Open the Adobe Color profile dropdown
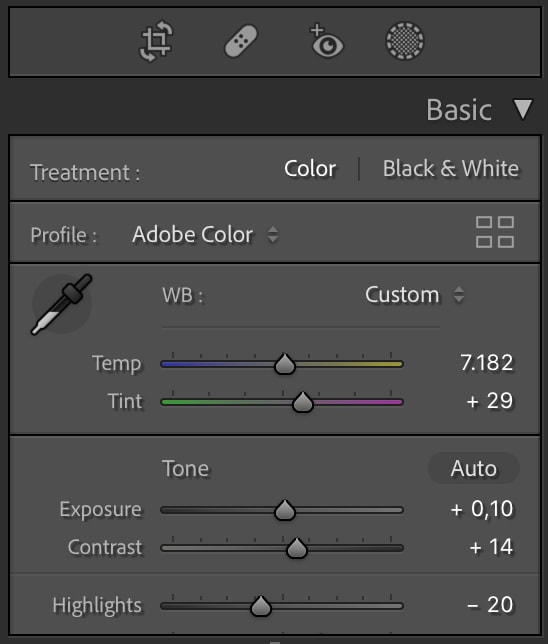The width and height of the screenshot is (548, 644). click(205, 235)
